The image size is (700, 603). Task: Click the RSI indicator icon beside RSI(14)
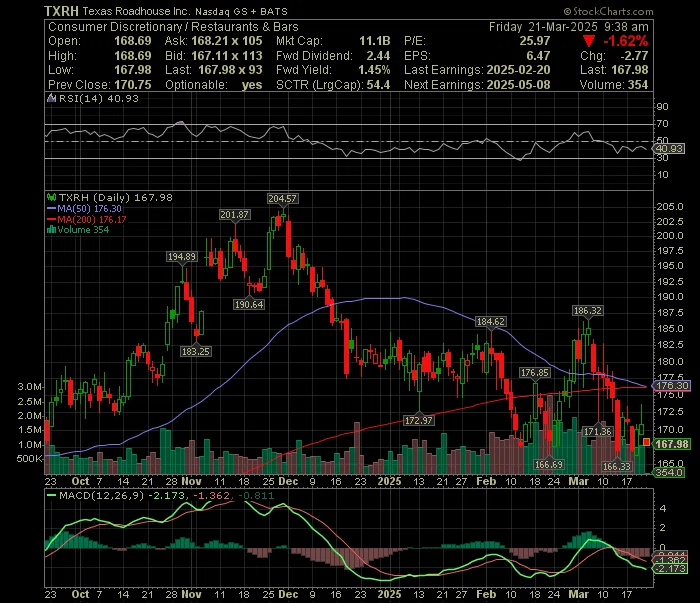51,98
